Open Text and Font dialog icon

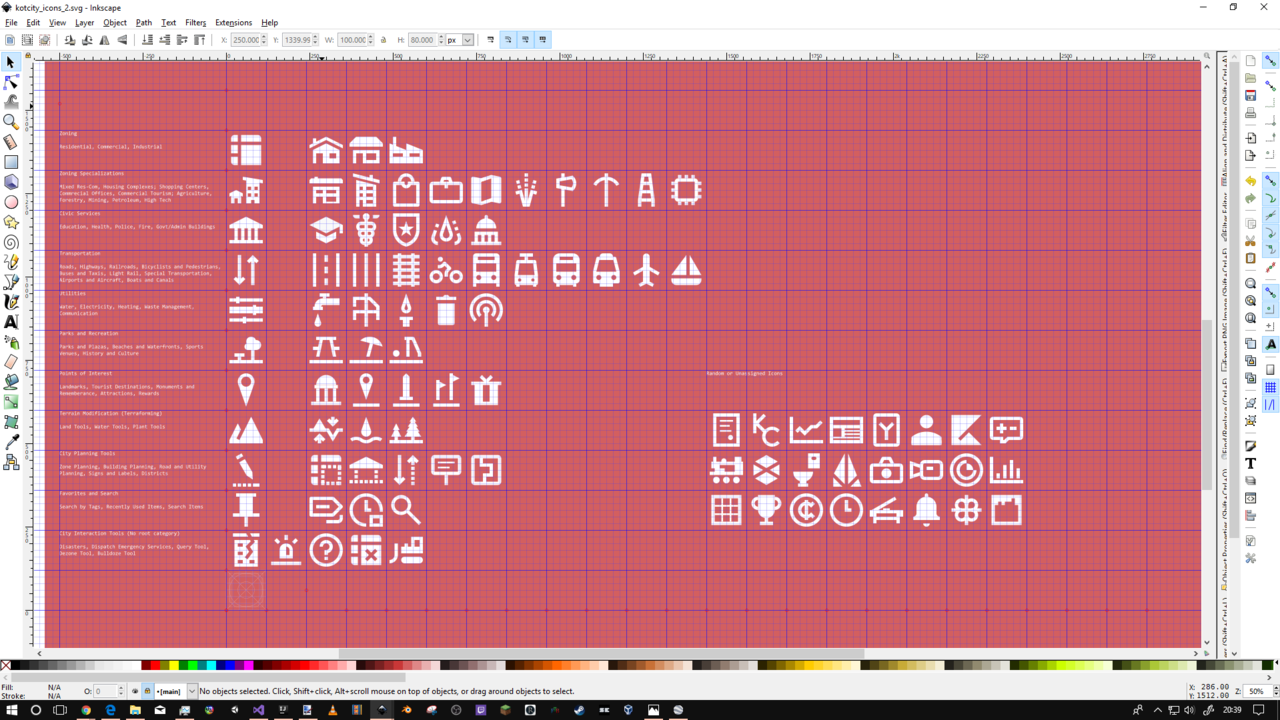point(1251,464)
